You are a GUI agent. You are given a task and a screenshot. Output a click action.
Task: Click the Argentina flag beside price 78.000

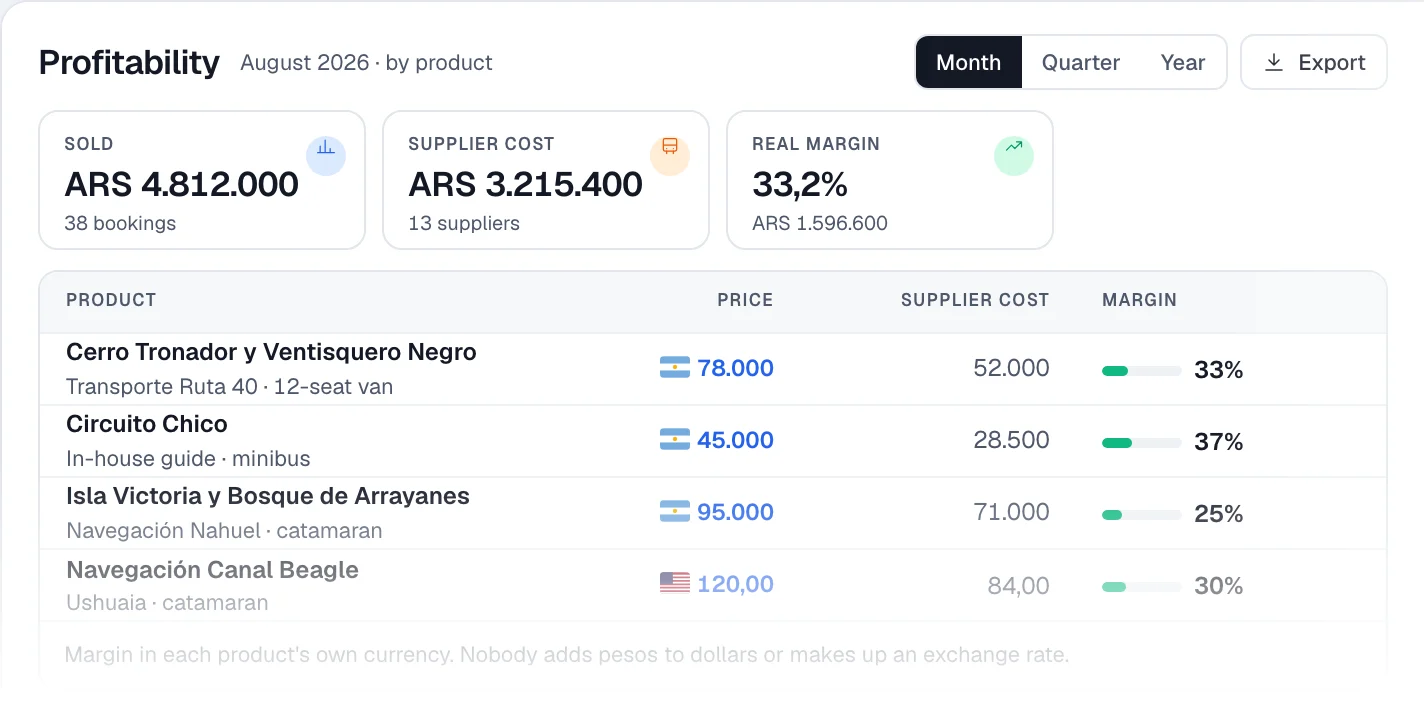(x=675, y=368)
